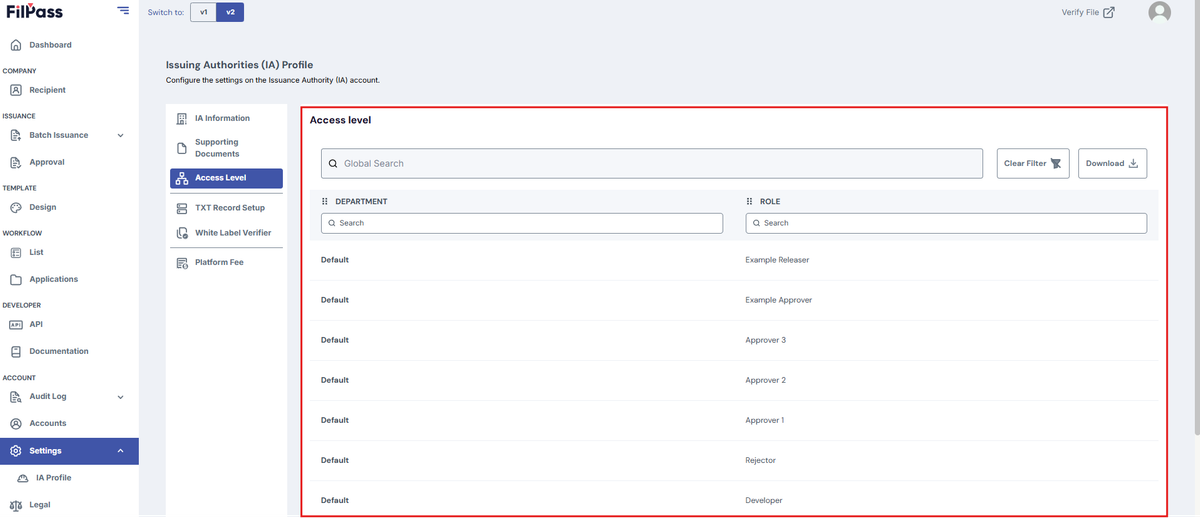Click the Accounts user icon
This screenshot has width=1200, height=518.
(16, 423)
